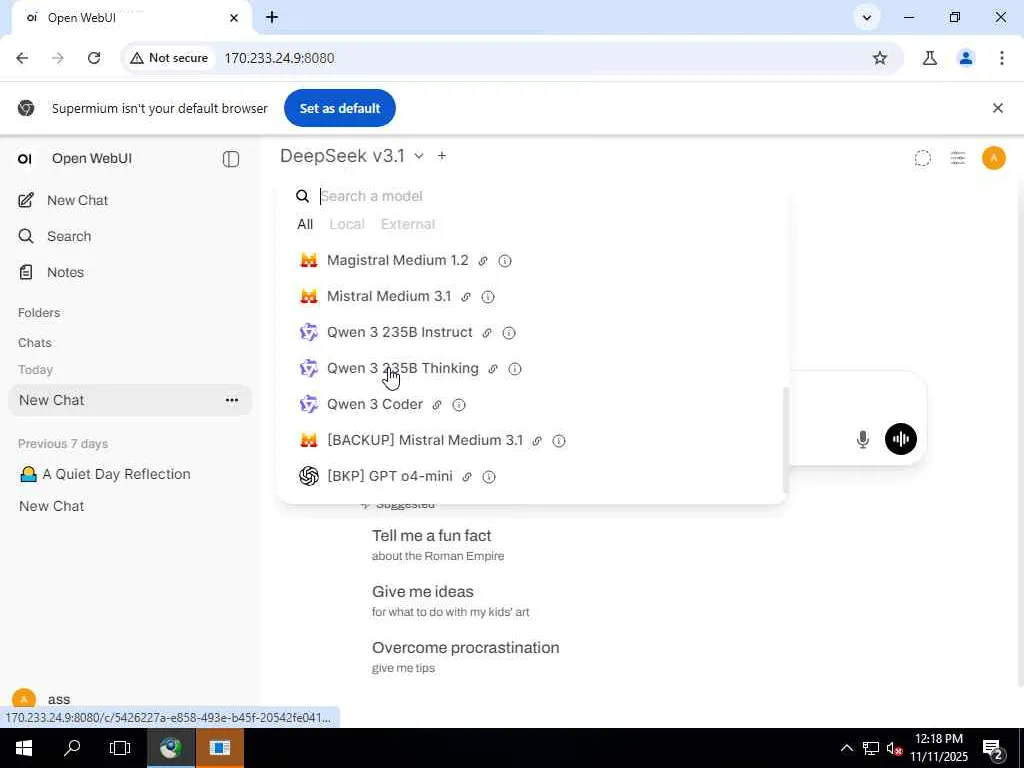Screen dimensions: 1024x768
Task: Open a new browser tab
Action: click(272, 18)
